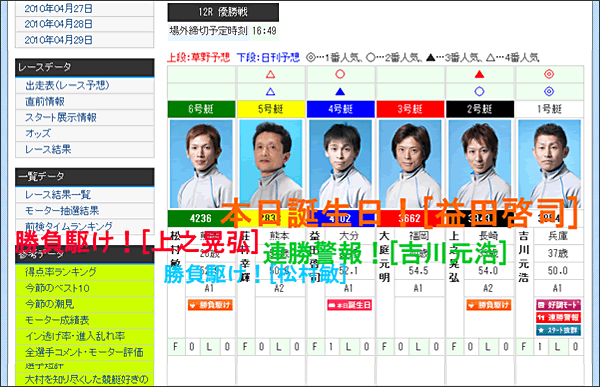The image size is (600, 387).
Task: Click the racer photo for 5号艇
Action: pos(271,164)
